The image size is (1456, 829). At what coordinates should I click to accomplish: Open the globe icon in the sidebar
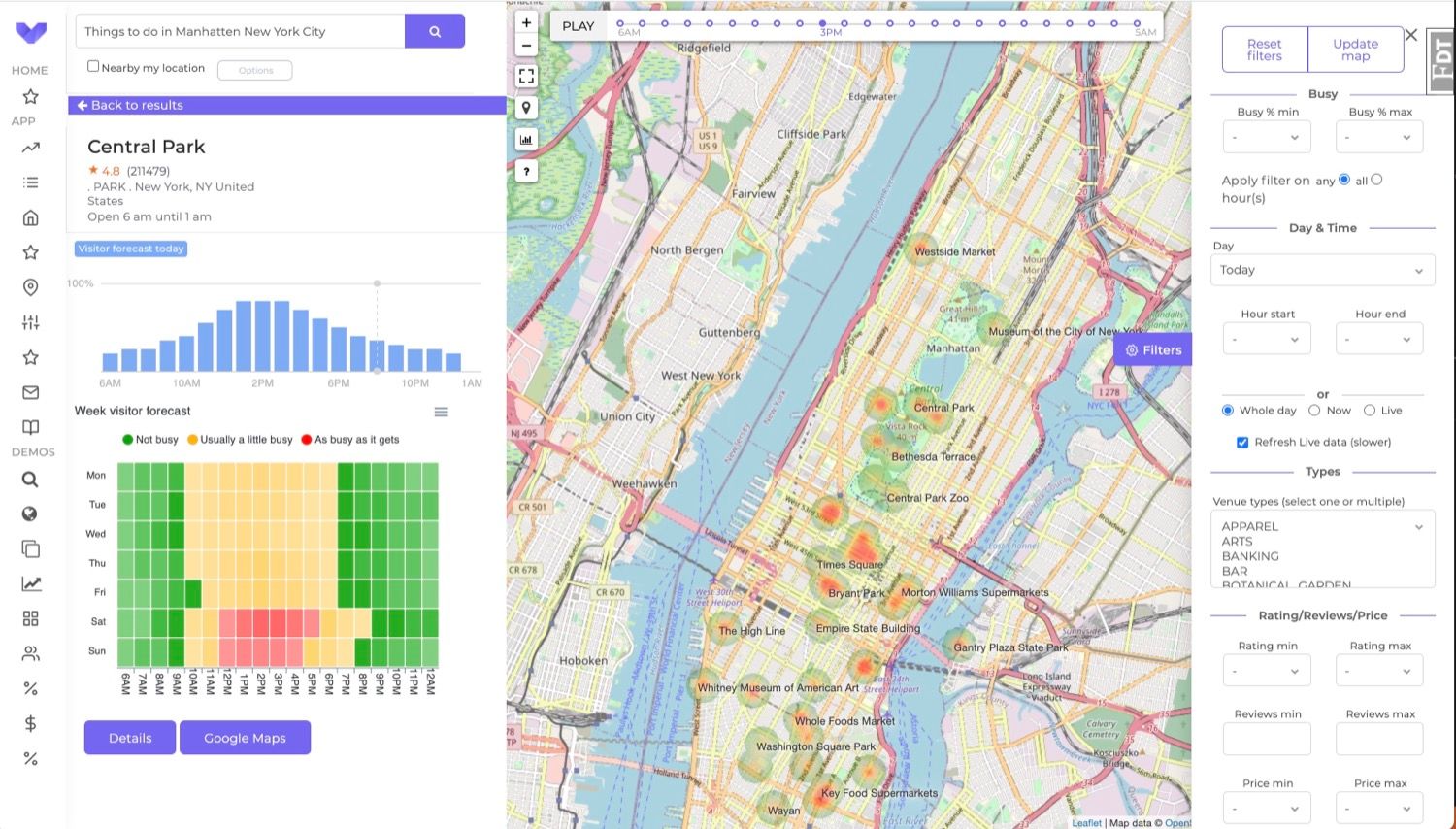point(31,514)
